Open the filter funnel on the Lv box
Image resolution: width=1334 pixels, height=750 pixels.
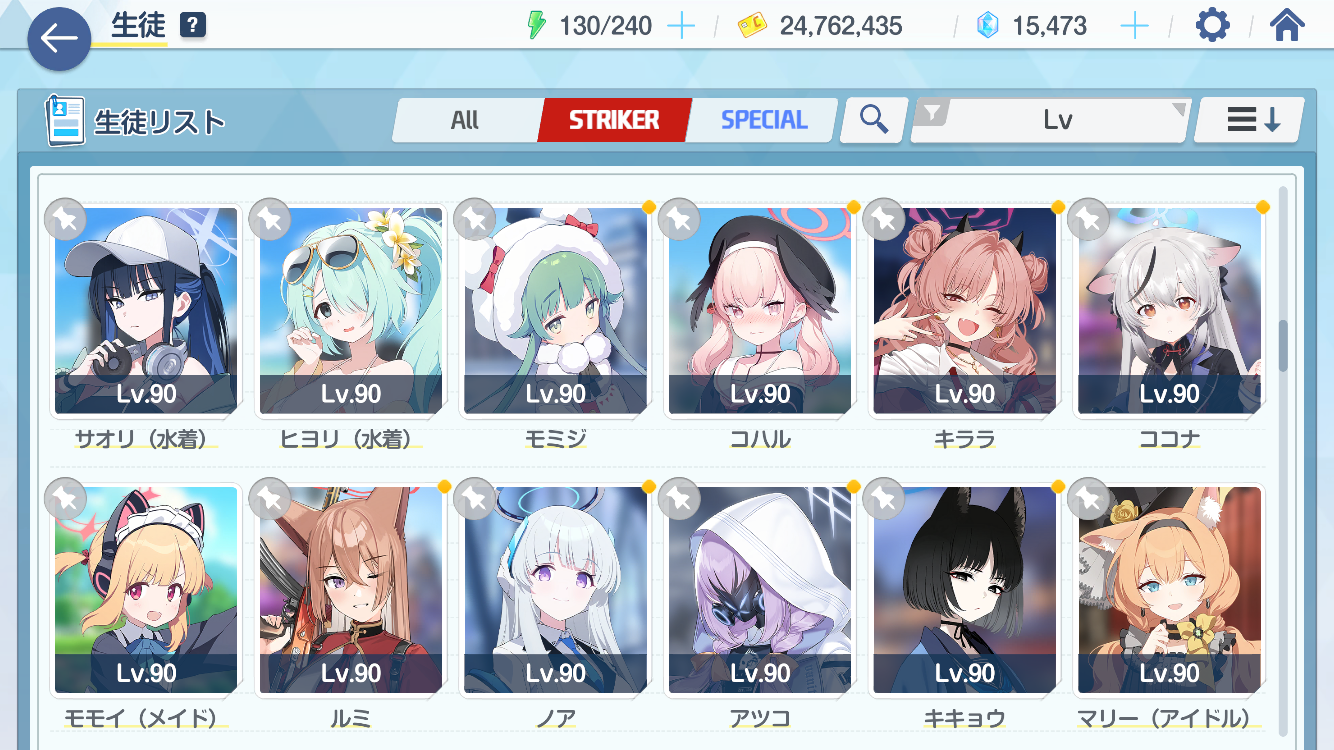tap(932, 115)
